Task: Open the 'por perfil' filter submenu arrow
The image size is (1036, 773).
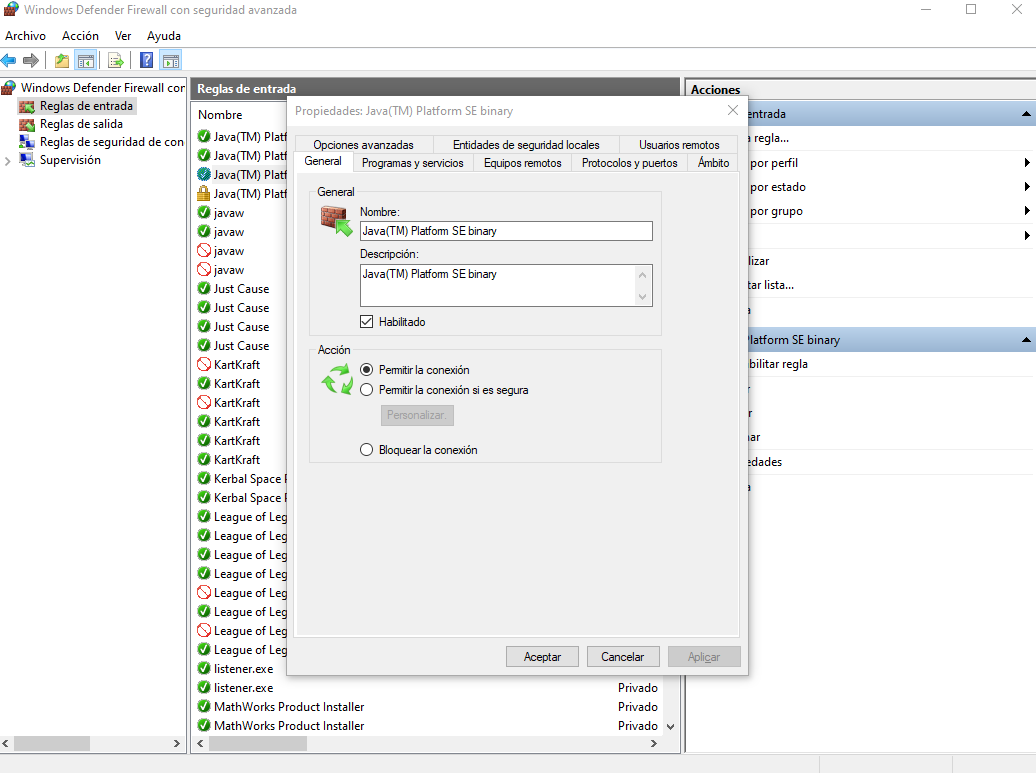Action: tap(1027, 163)
